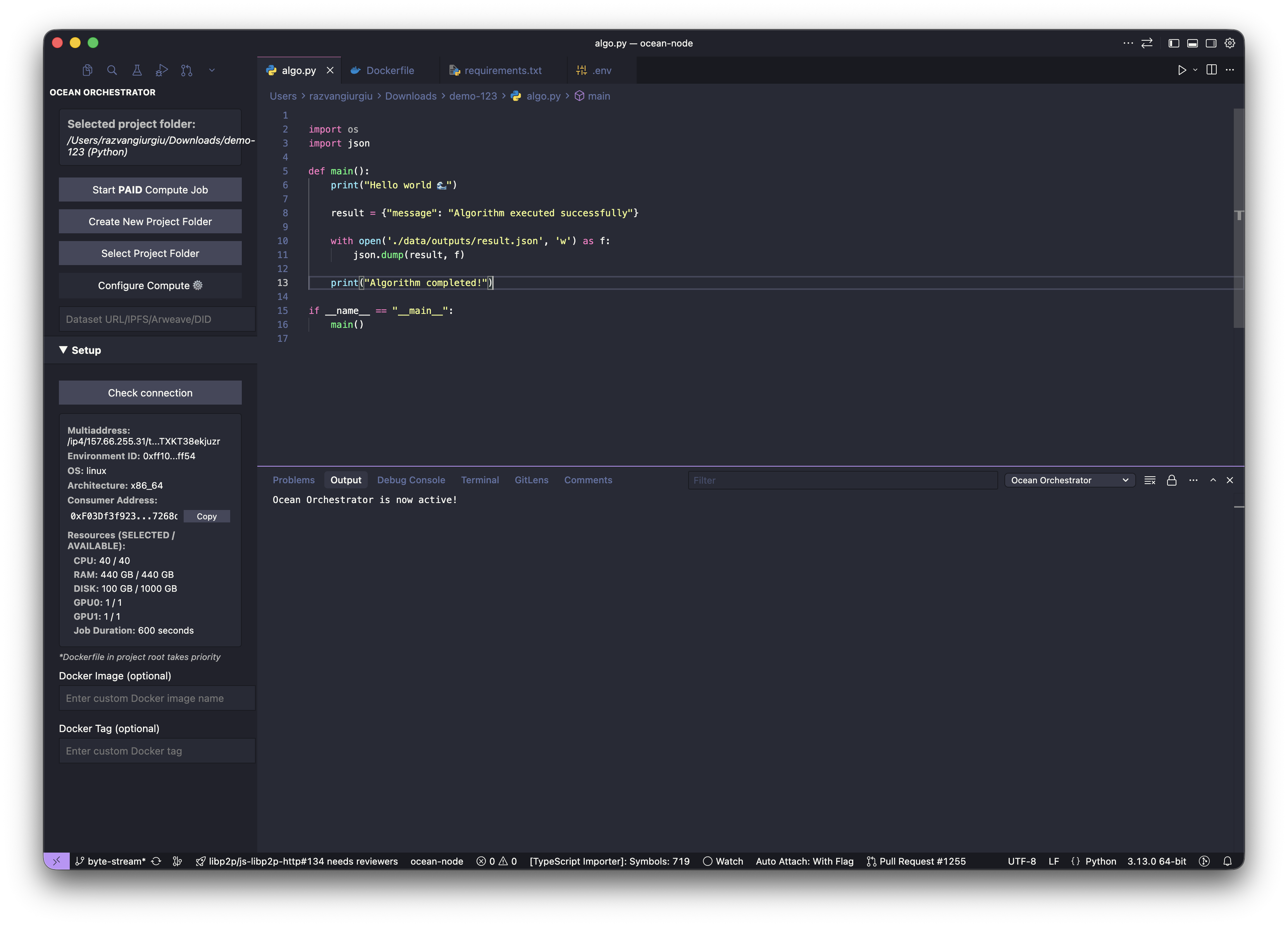Switch to the Dockerfile editor tab
The width and height of the screenshot is (1288, 927).
[389, 71]
